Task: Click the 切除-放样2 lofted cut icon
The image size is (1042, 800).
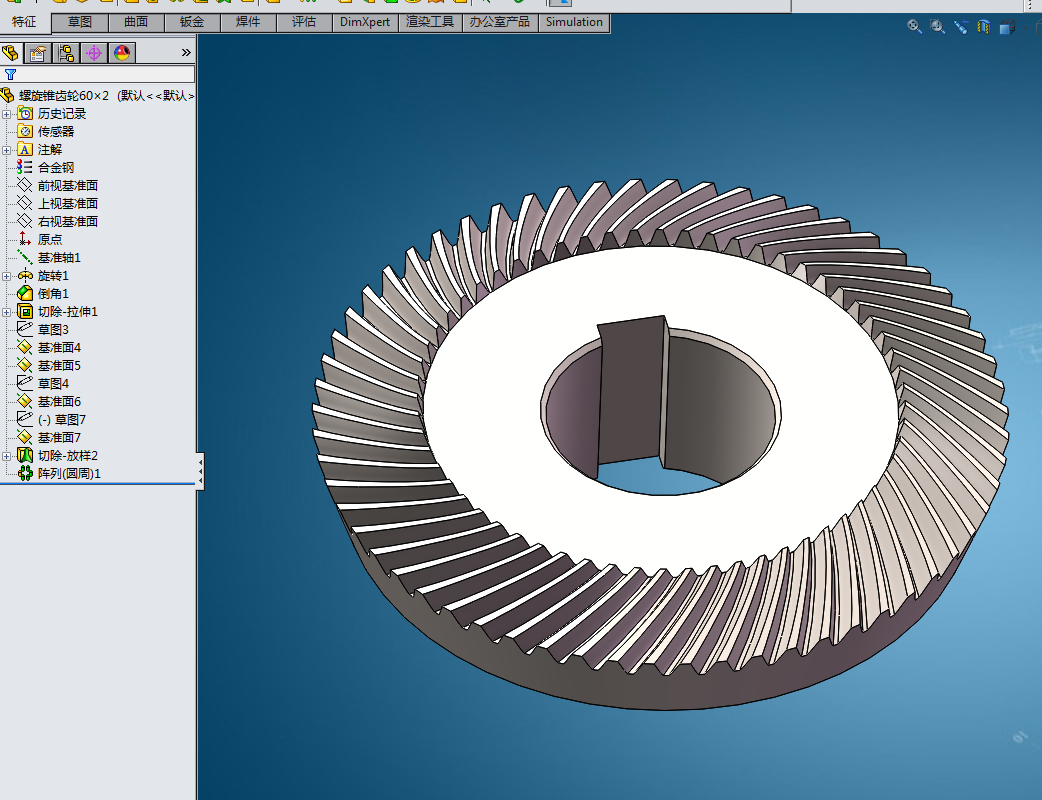Action: click(25, 455)
